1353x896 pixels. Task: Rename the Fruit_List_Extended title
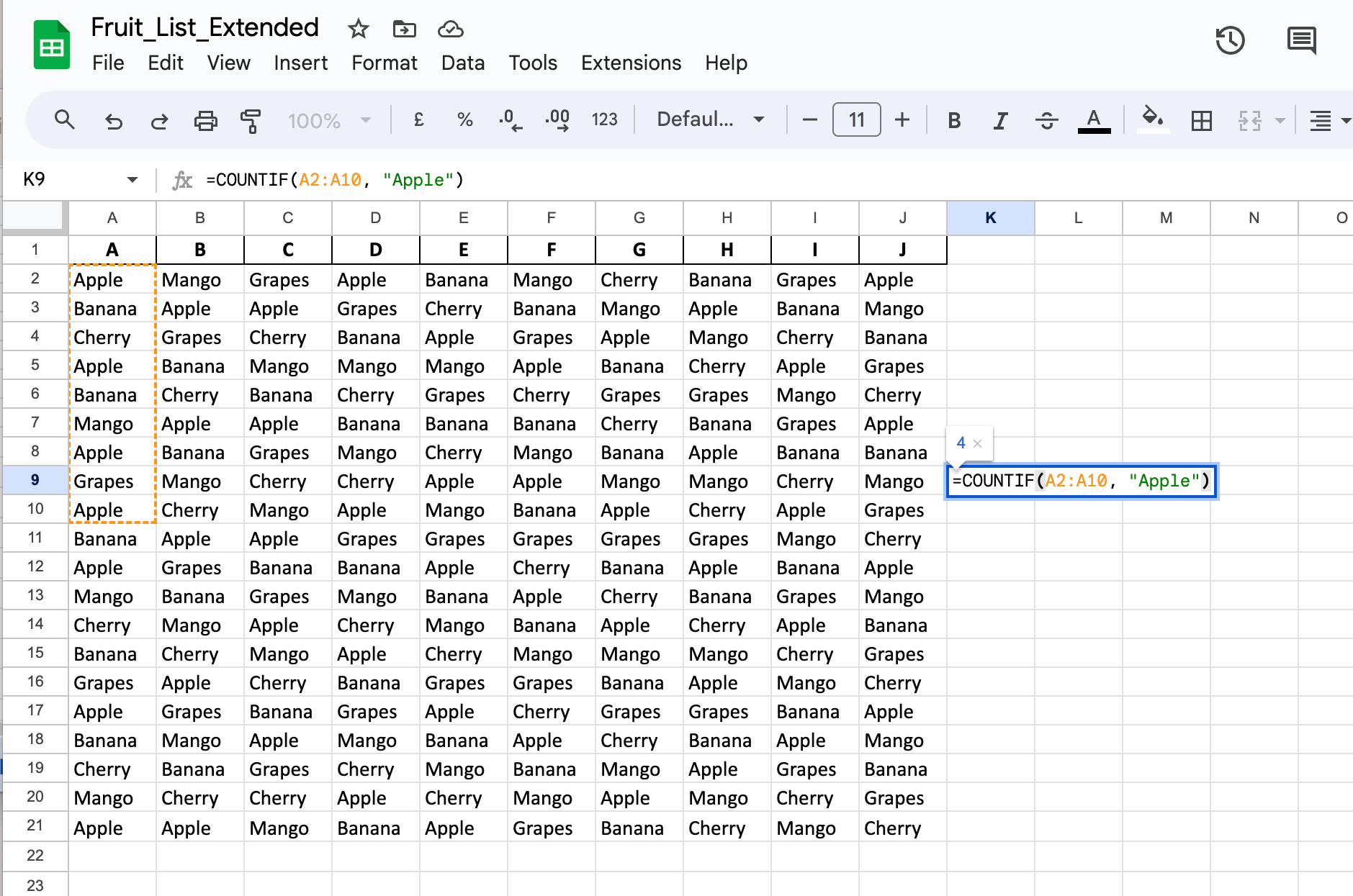pyautogui.click(x=204, y=27)
